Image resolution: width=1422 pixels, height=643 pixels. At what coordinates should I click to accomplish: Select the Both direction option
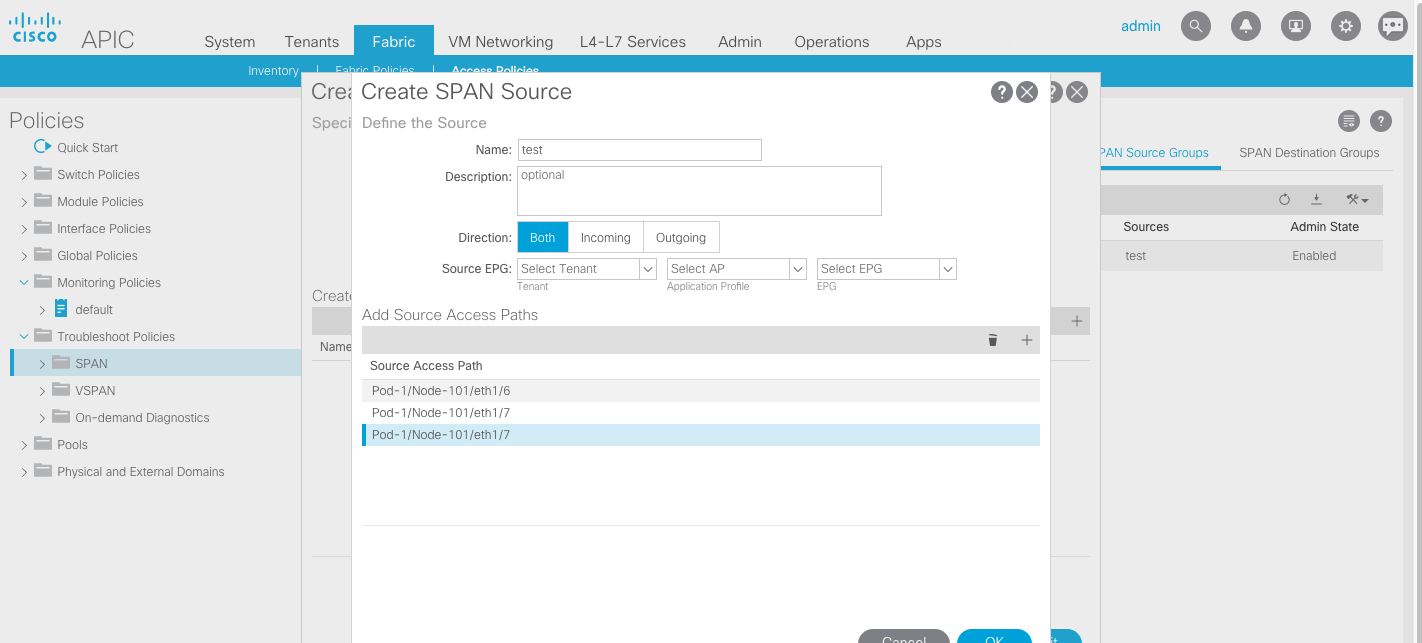tap(542, 237)
